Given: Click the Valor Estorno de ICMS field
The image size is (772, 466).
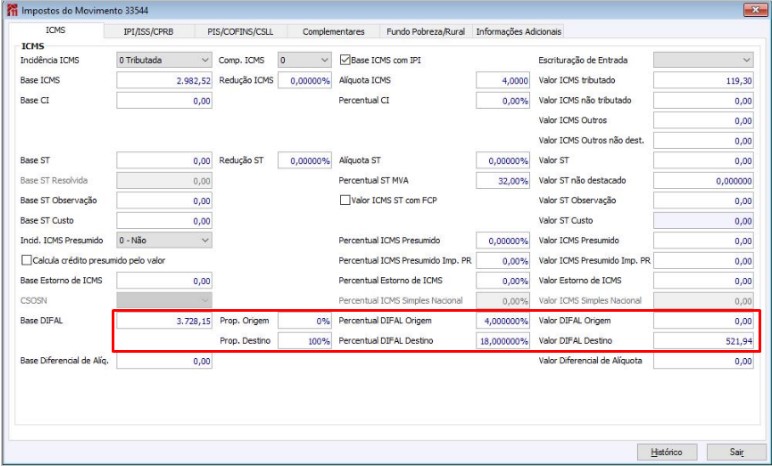Looking at the screenshot, I should 703,281.
